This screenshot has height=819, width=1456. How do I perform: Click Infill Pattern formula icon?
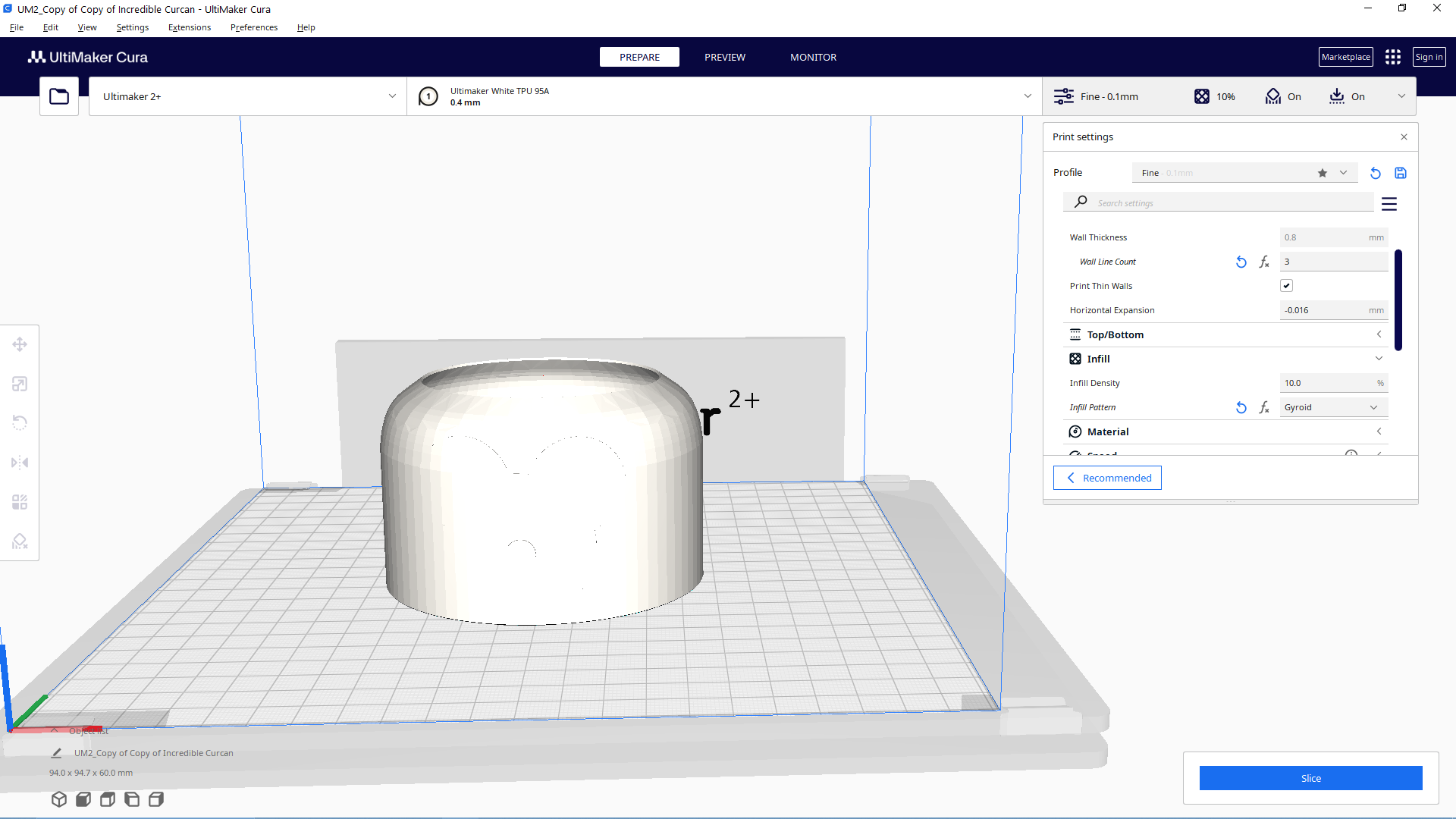click(1264, 407)
